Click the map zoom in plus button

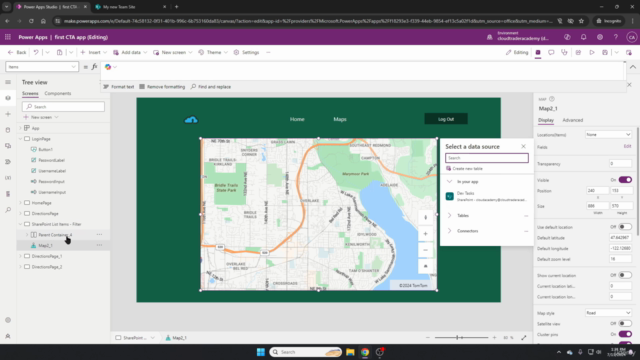pyautogui.click(x=425, y=234)
